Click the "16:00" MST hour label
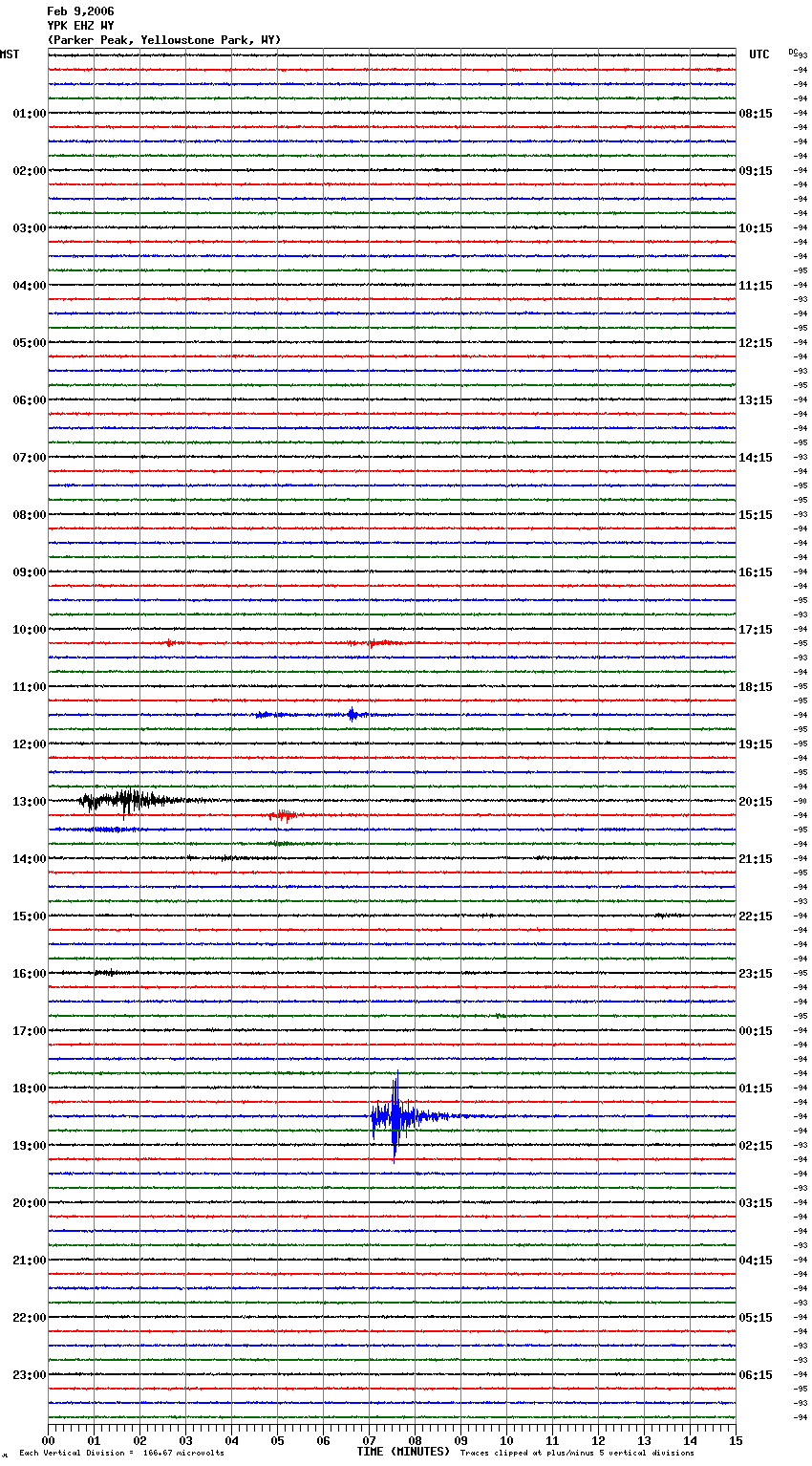812x1466 pixels. 30,974
